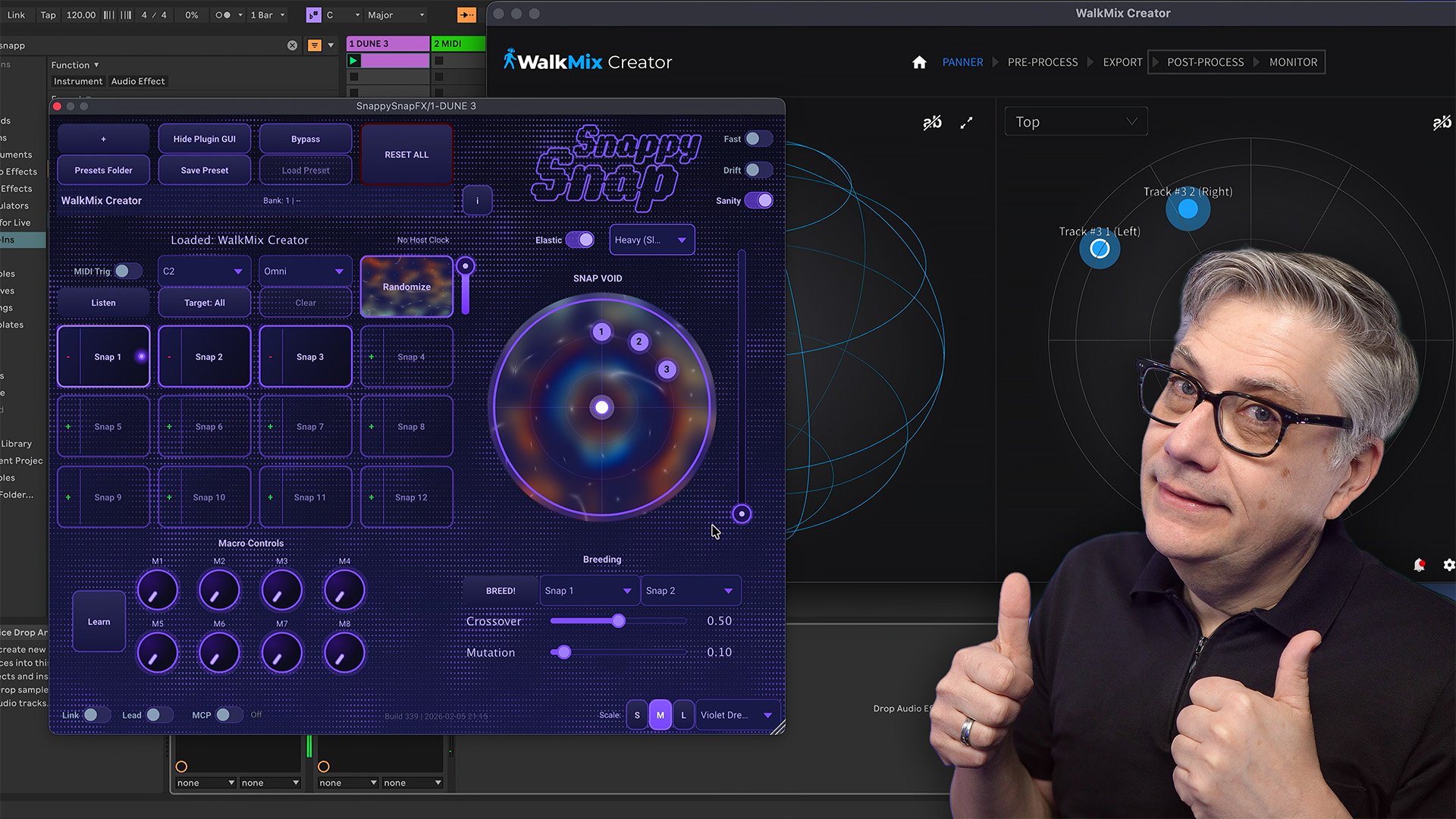Click the 'i' info button in SnappySnap
This screenshot has height=819, width=1456.
[476, 199]
